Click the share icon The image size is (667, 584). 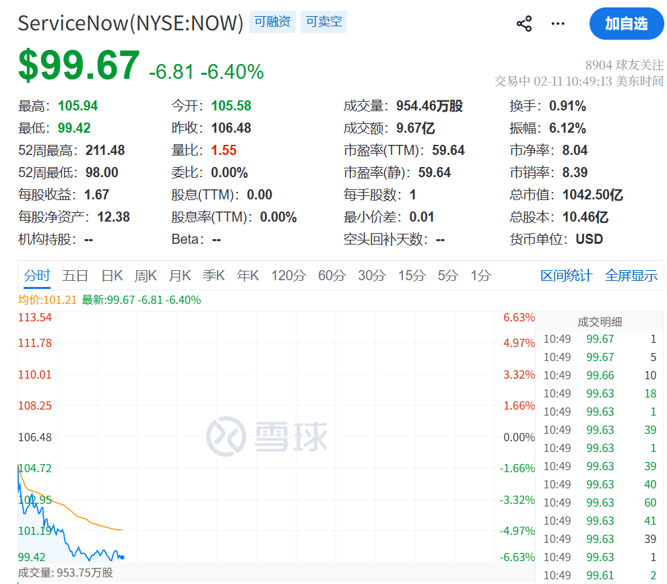coord(524,23)
